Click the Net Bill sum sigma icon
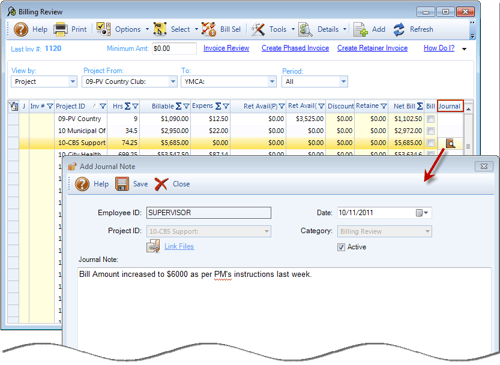The height and width of the screenshot is (365, 500). pyautogui.click(x=420, y=106)
